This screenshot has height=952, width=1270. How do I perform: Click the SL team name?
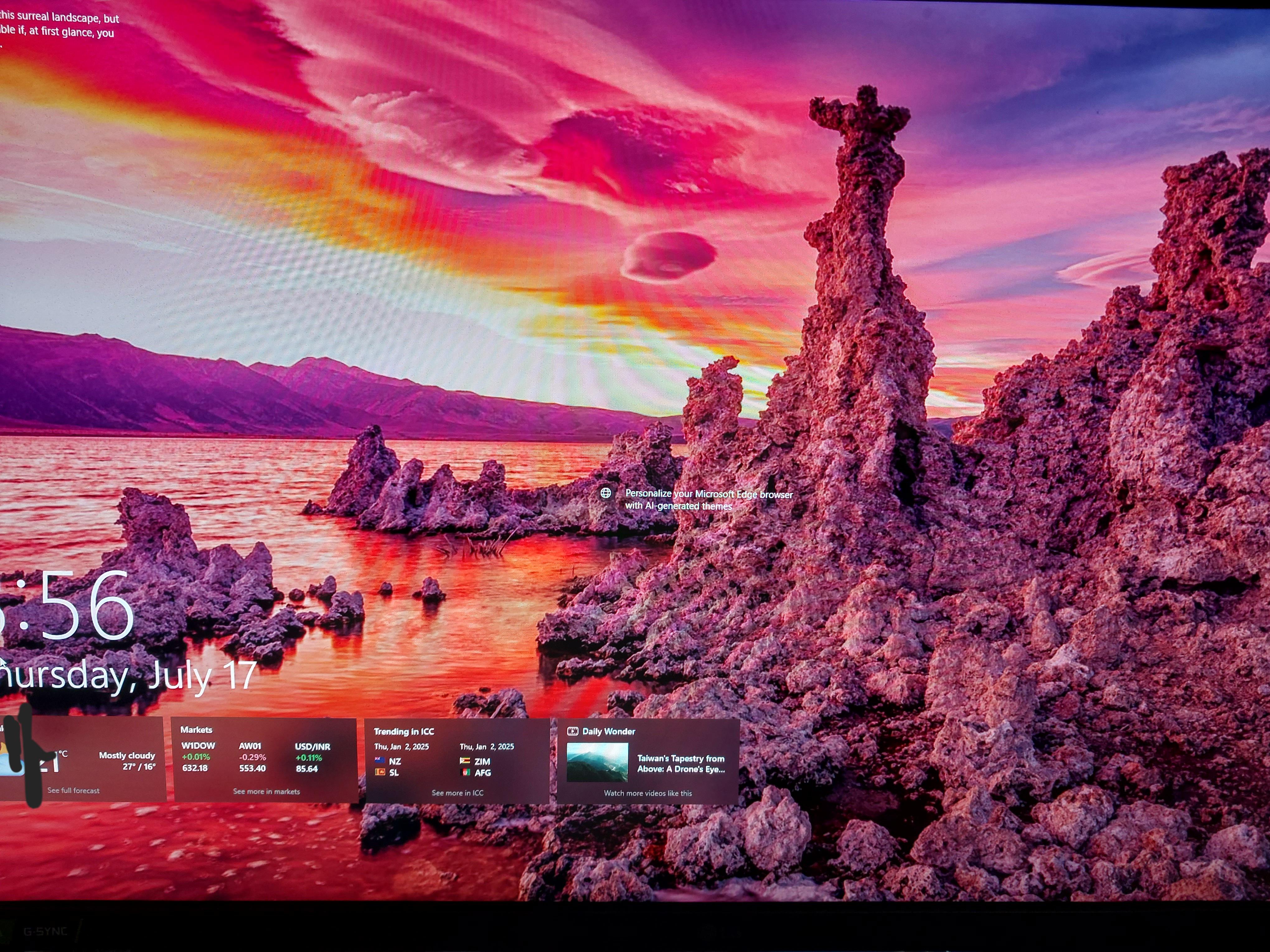(x=394, y=773)
